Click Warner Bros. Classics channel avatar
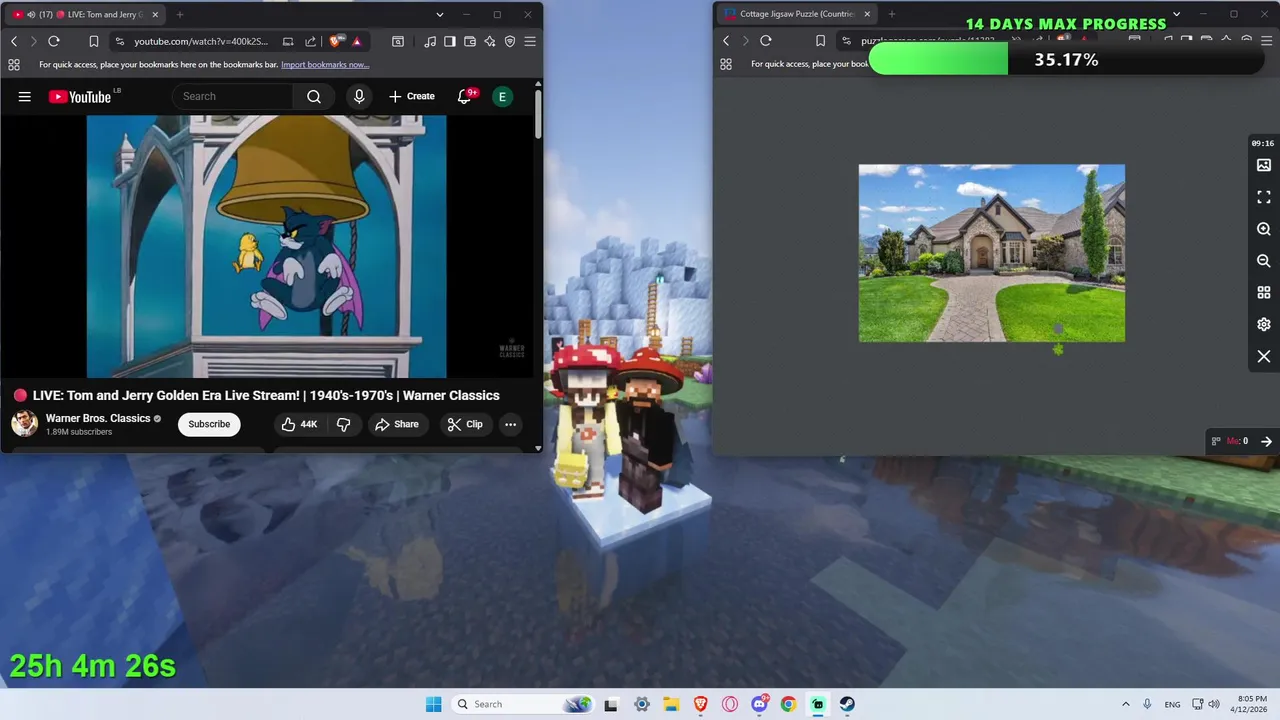This screenshot has width=1280, height=720. tap(24, 424)
